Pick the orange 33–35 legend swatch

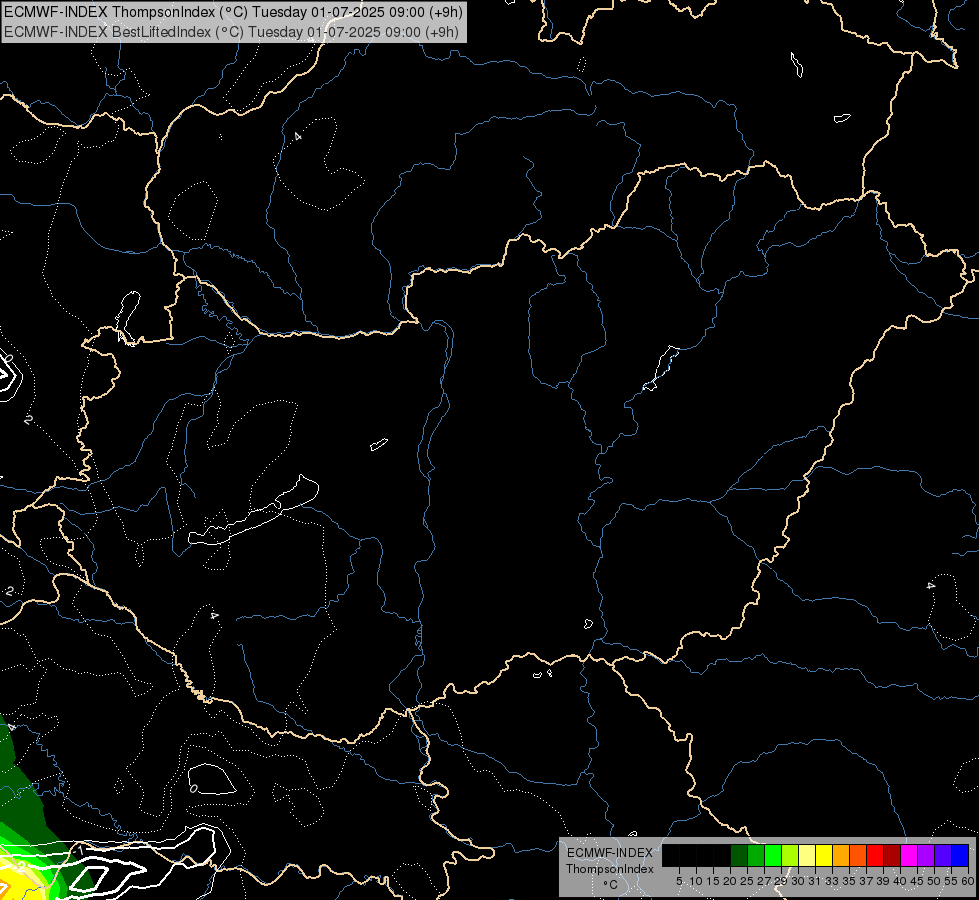[x=841, y=855]
